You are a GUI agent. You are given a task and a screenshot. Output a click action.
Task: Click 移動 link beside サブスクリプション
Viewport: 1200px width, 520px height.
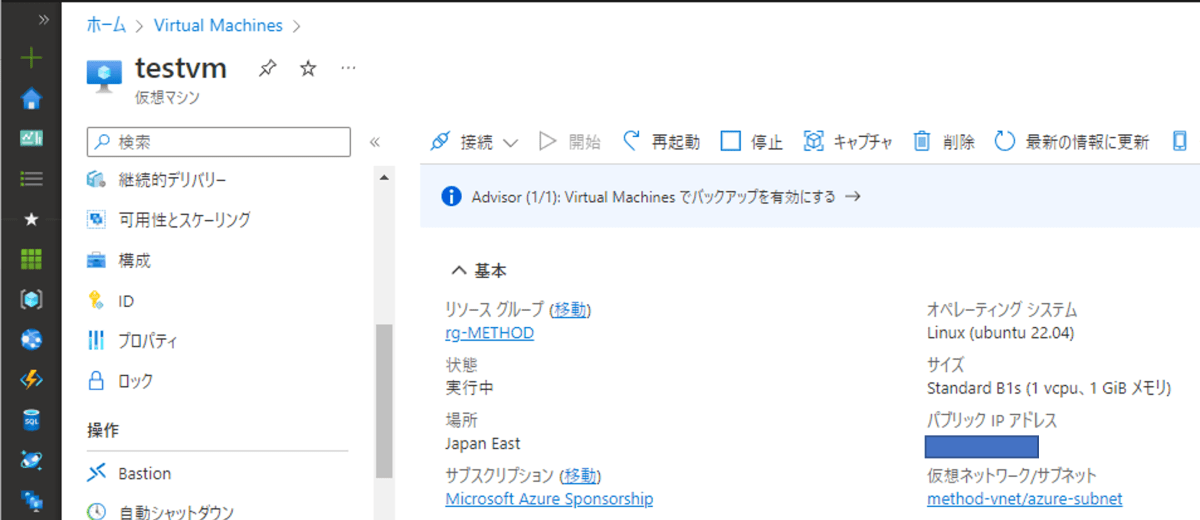[581, 475]
